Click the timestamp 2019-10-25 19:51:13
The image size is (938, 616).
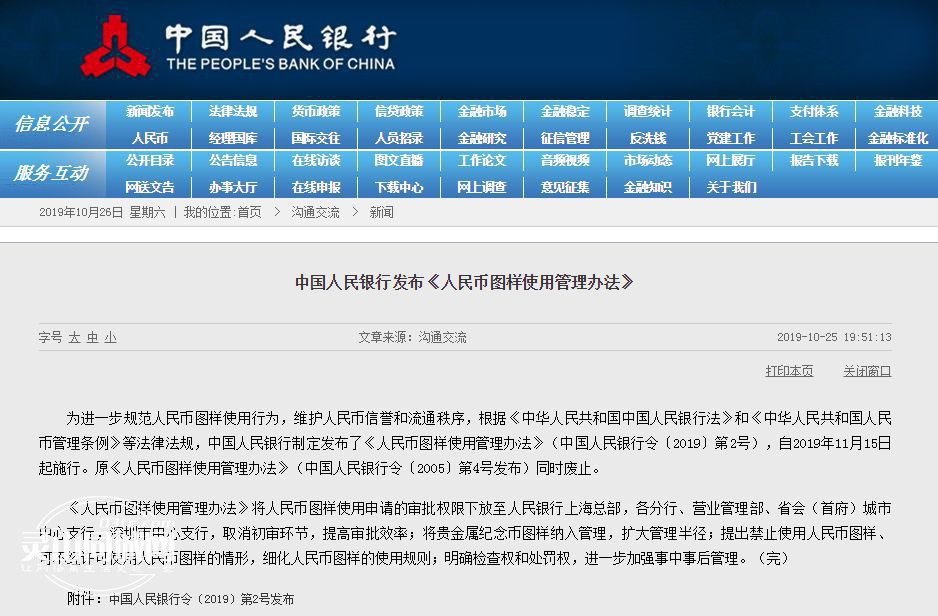834,337
